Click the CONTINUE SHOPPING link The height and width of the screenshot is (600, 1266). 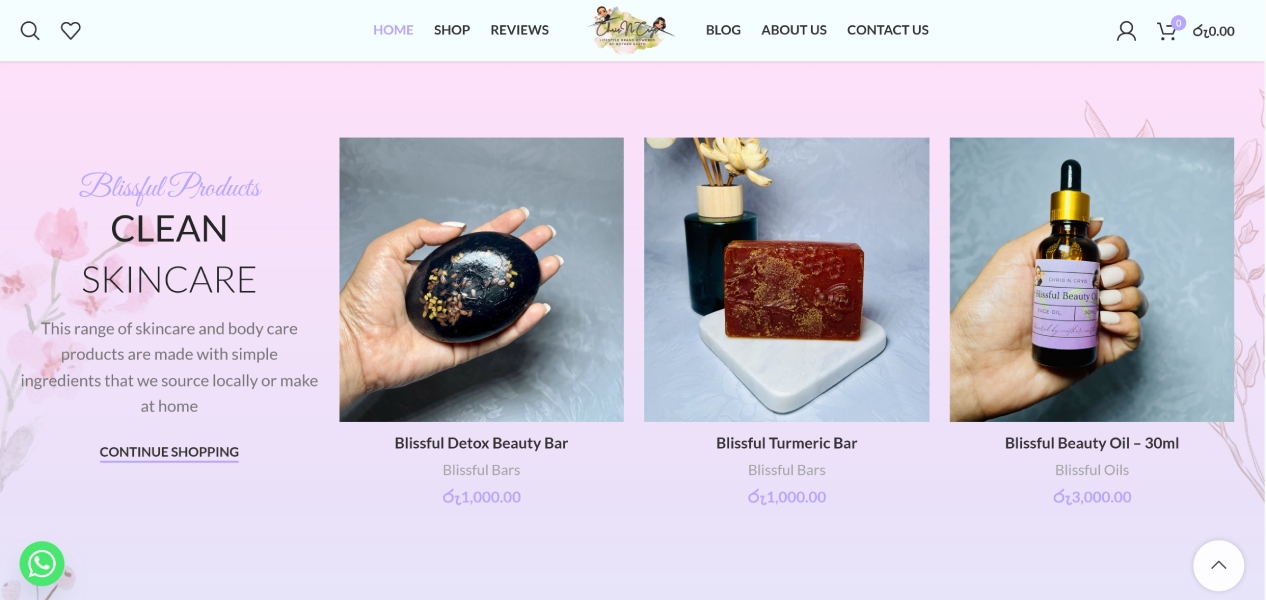point(169,452)
